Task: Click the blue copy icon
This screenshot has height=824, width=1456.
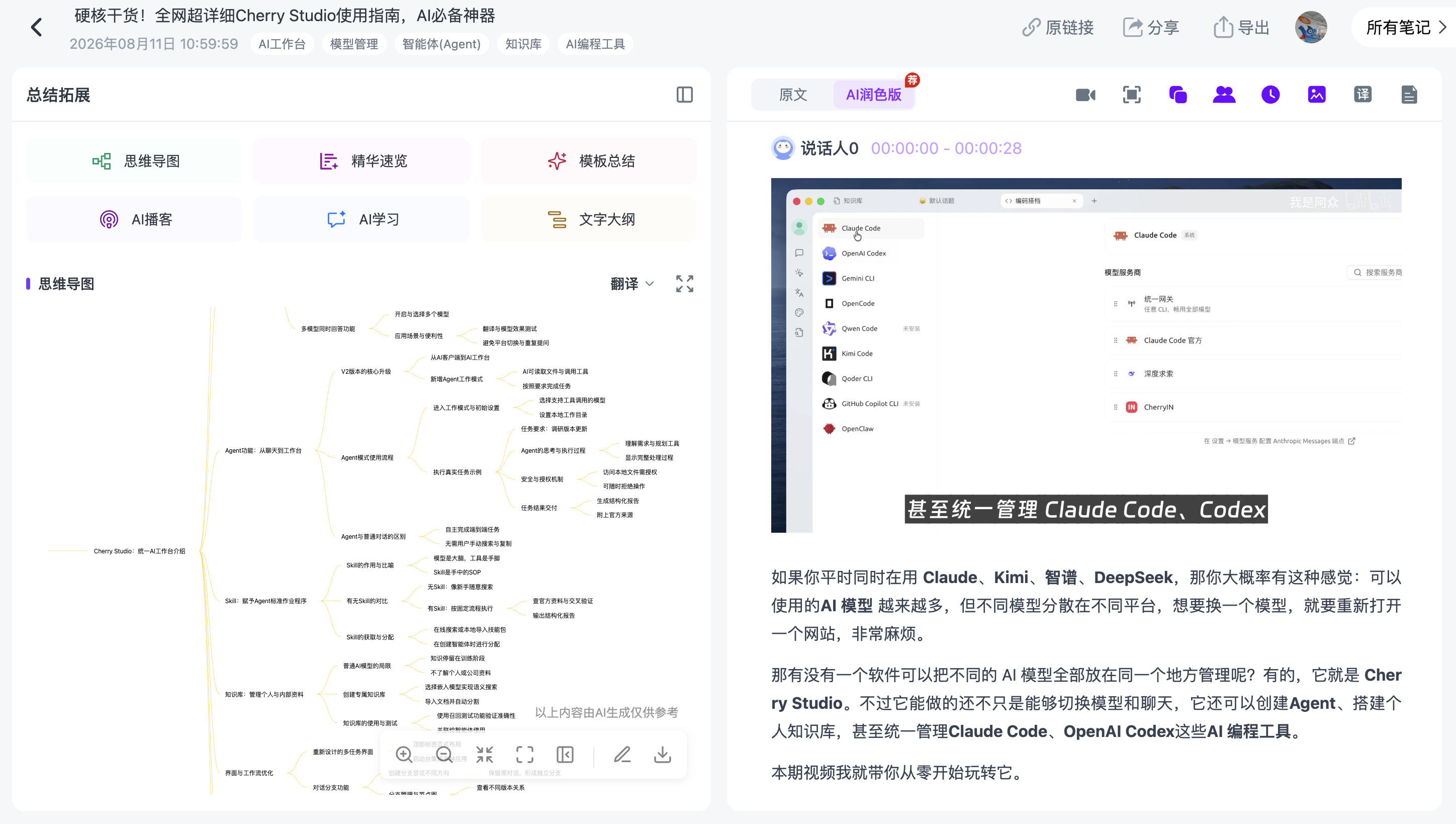Action: (x=1178, y=95)
